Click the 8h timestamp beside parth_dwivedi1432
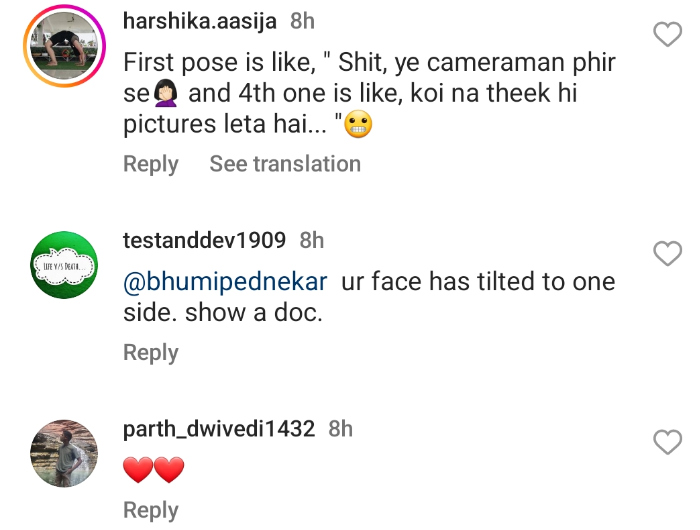 tap(341, 429)
